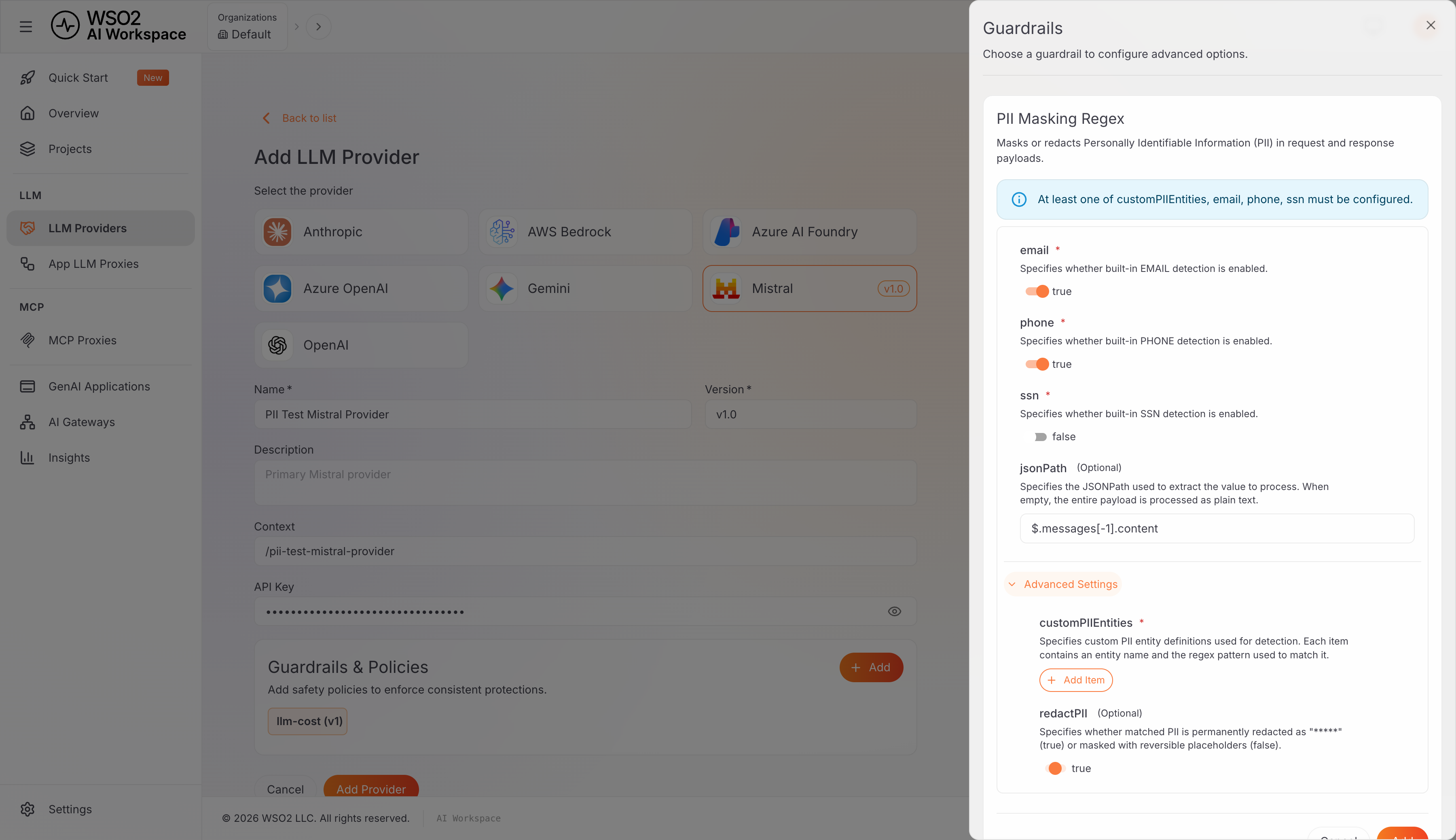
Task: Click the Gemini provider logo
Action: click(x=502, y=288)
